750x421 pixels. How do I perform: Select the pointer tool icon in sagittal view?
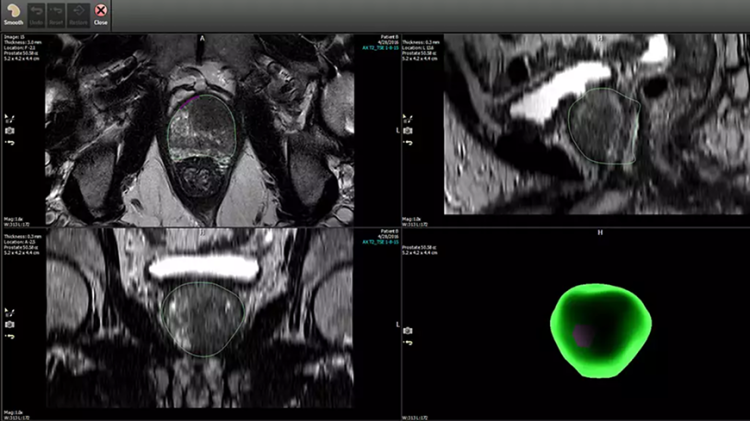pos(407,116)
